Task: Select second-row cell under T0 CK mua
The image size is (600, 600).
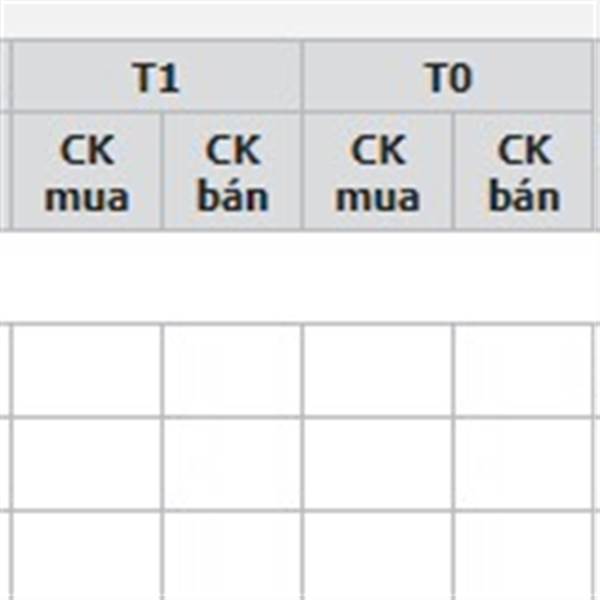Action: tap(378, 464)
